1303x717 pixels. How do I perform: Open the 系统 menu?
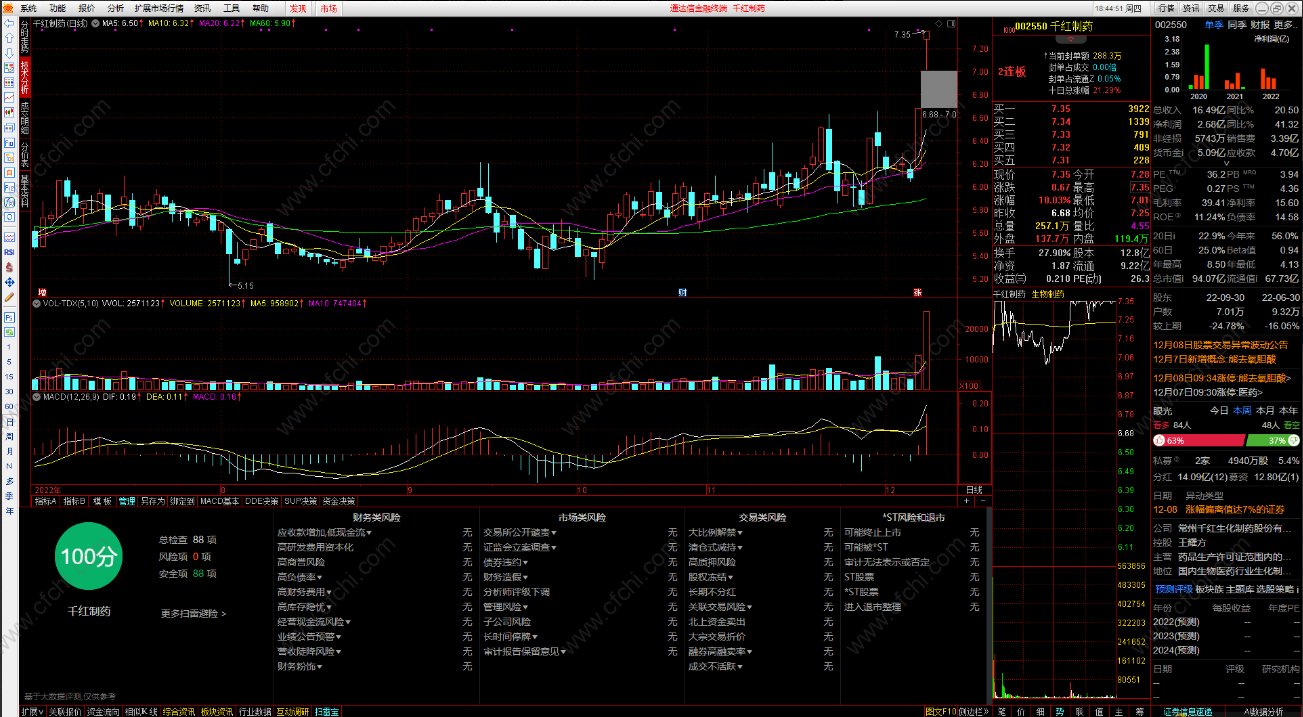click(28, 7)
